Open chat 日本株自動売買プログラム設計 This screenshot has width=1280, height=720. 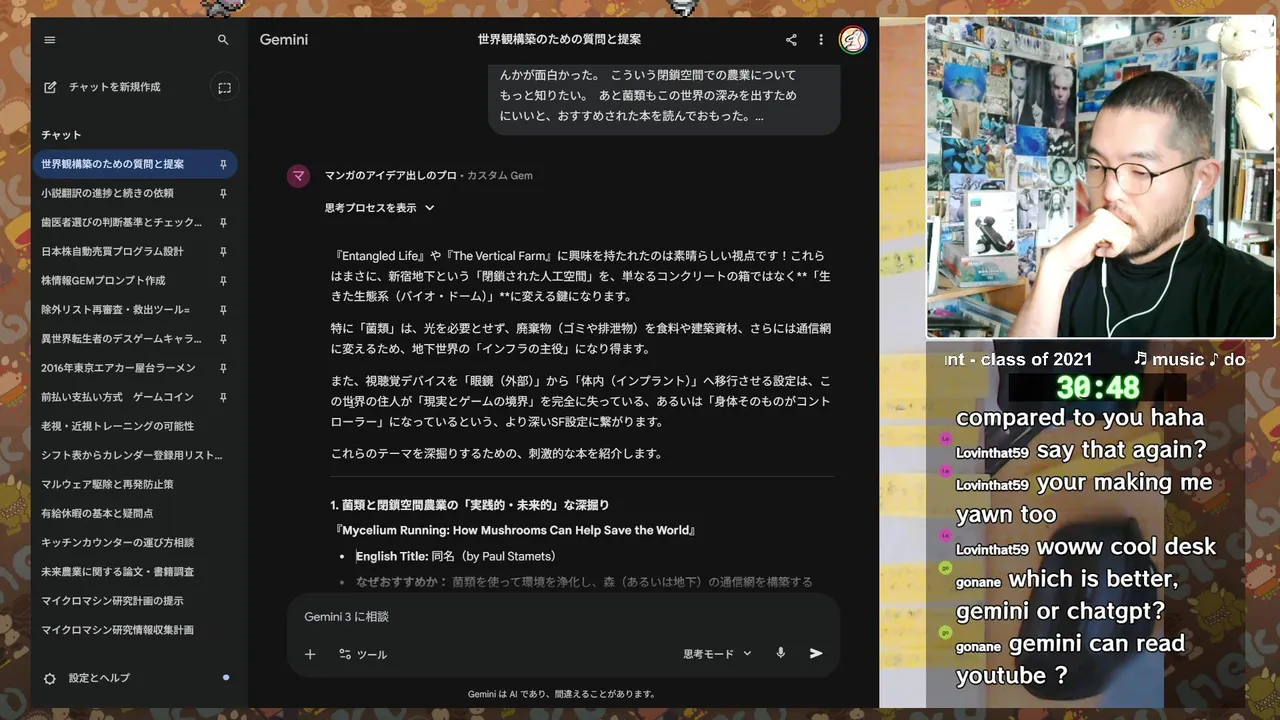point(112,251)
